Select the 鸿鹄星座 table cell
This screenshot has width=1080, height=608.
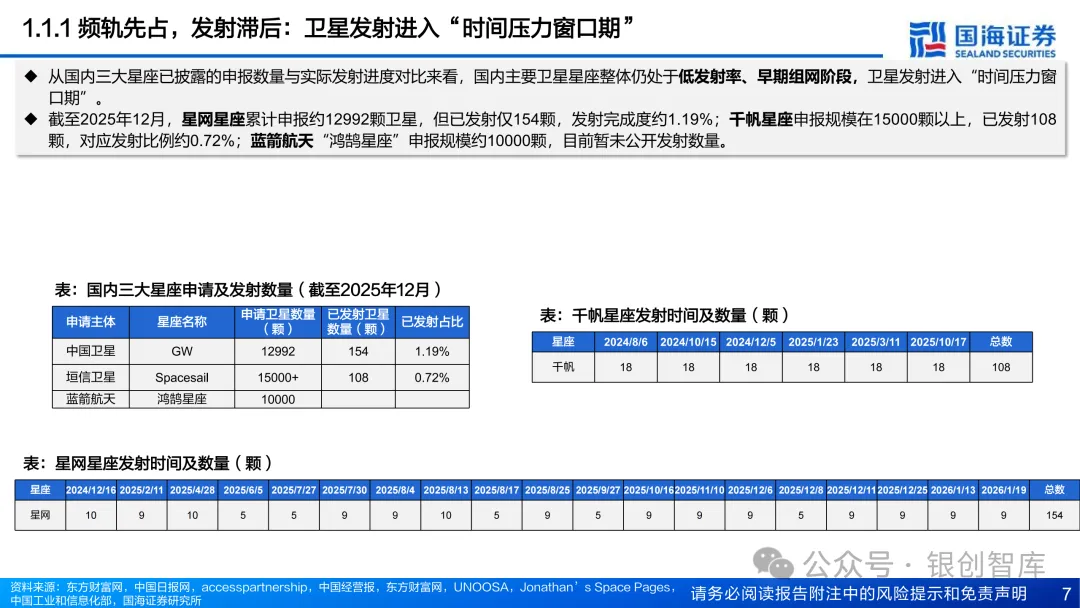[x=182, y=399]
